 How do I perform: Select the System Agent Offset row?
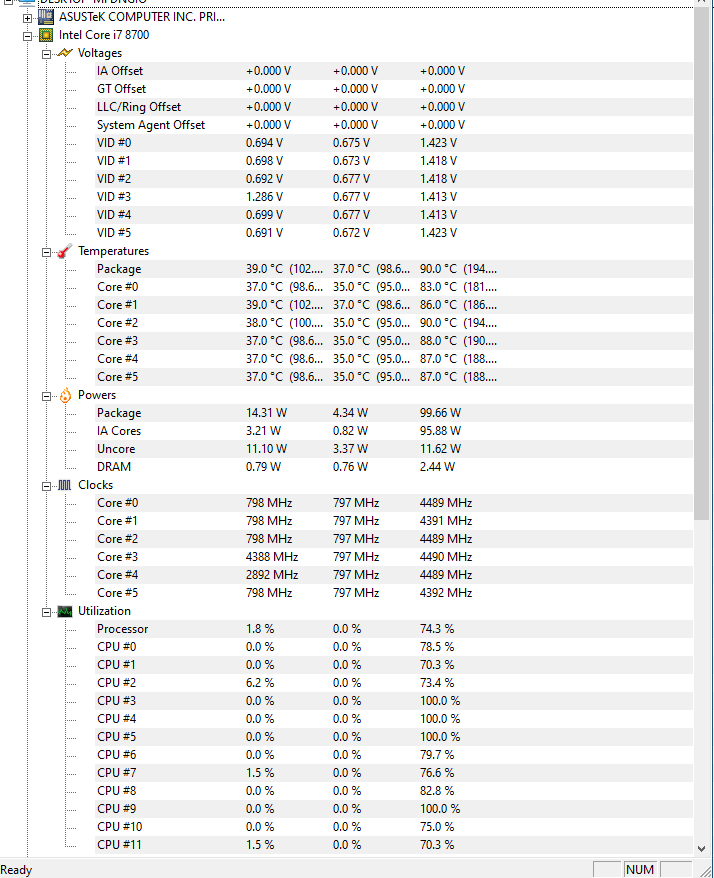[x=394, y=125]
